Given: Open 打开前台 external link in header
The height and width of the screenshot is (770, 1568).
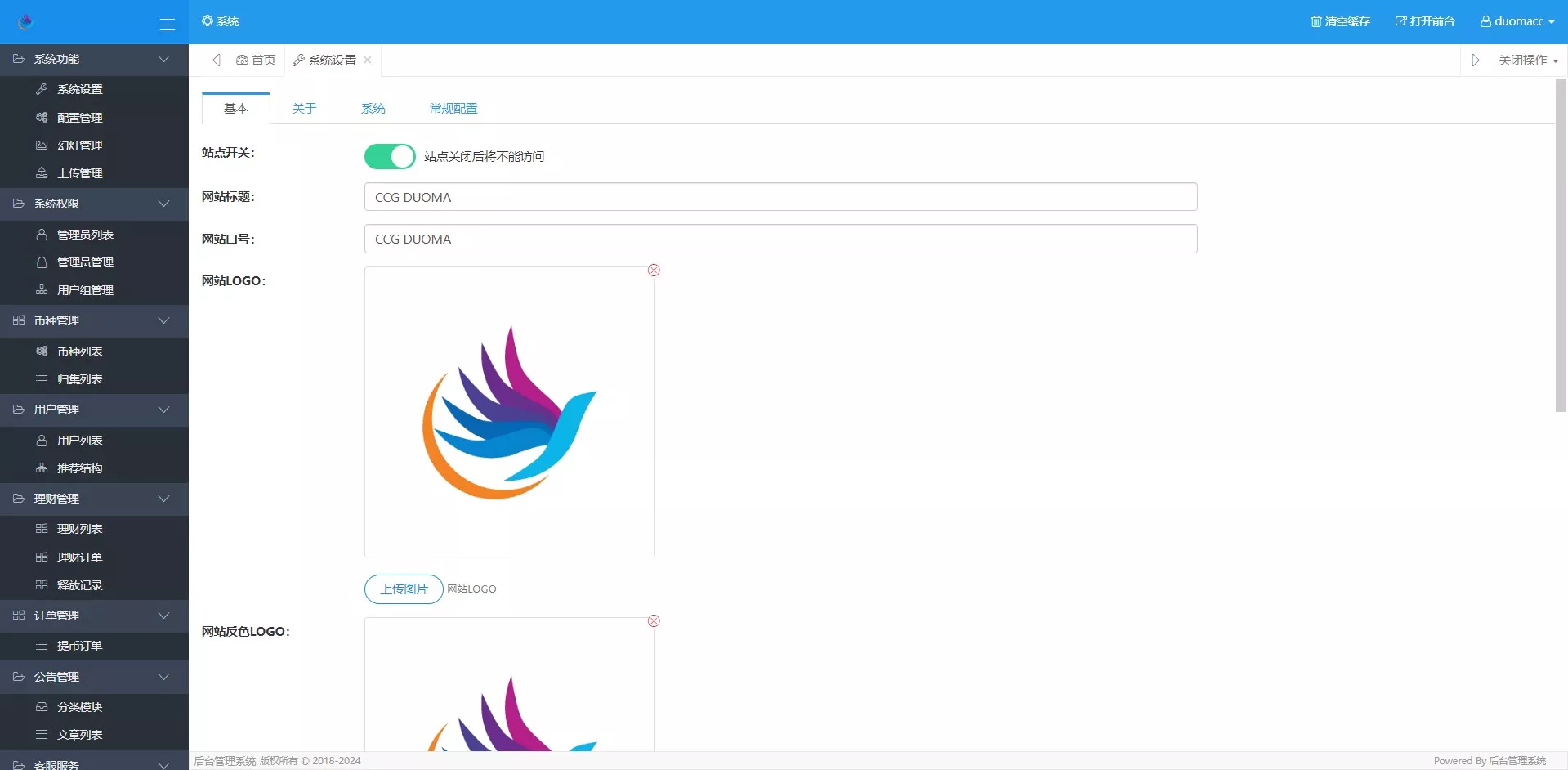Looking at the screenshot, I should (x=1424, y=21).
